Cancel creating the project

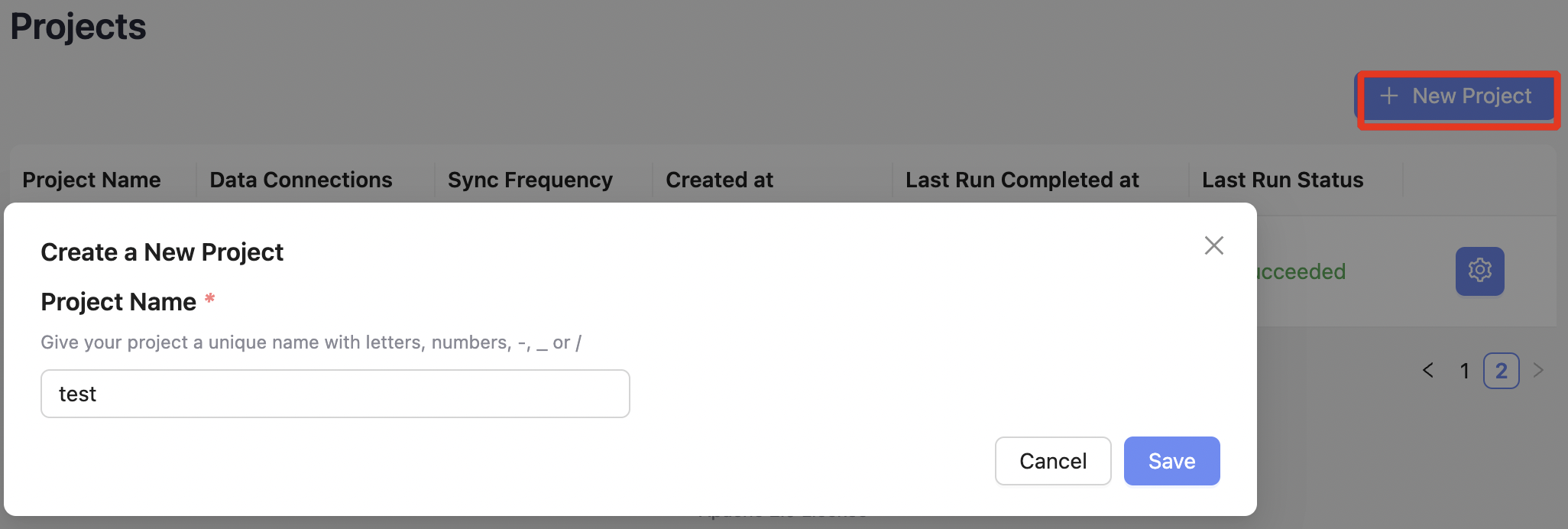1052,461
